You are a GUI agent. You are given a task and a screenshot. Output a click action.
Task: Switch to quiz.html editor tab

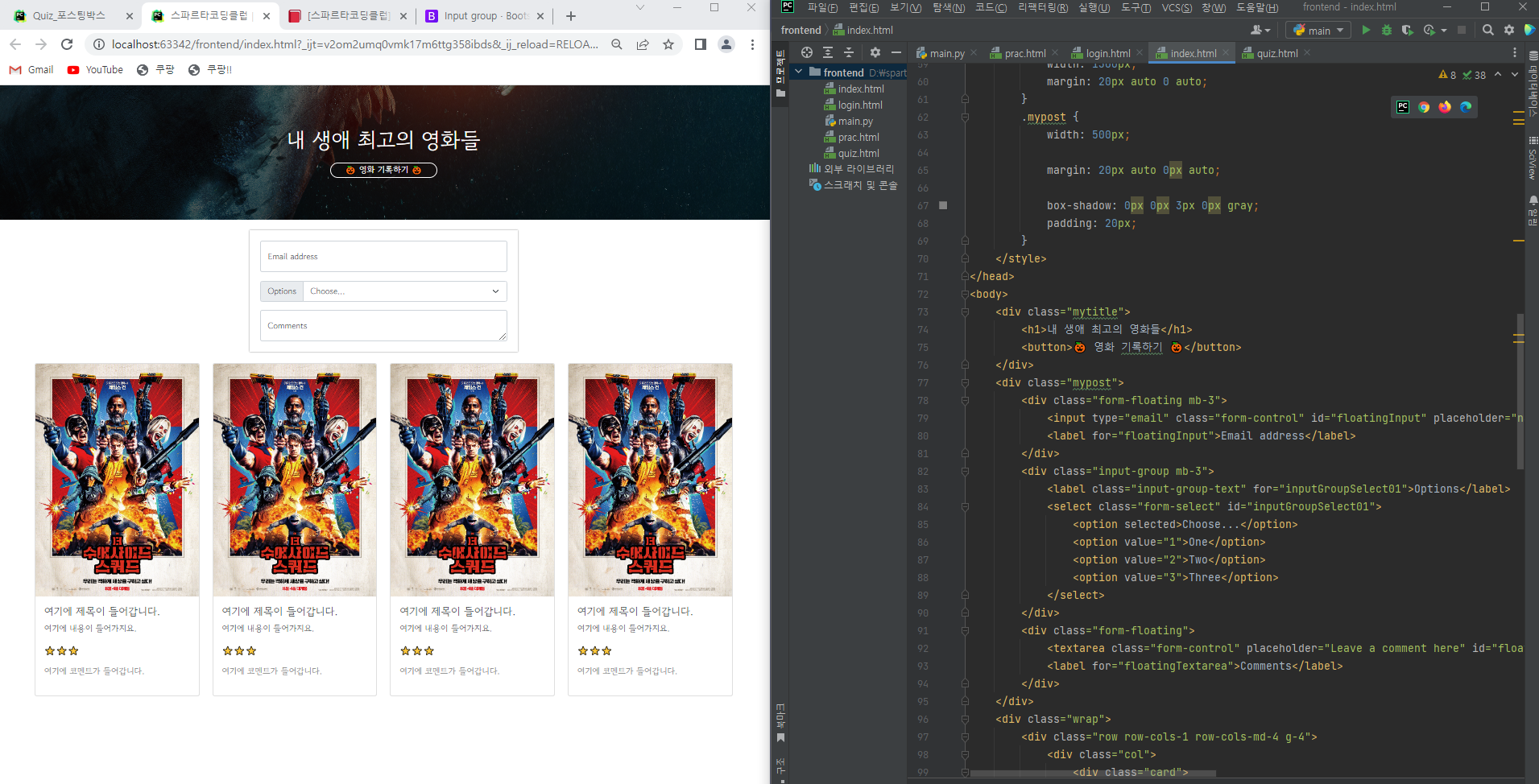pyautogui.click(x=1276, y=53)
